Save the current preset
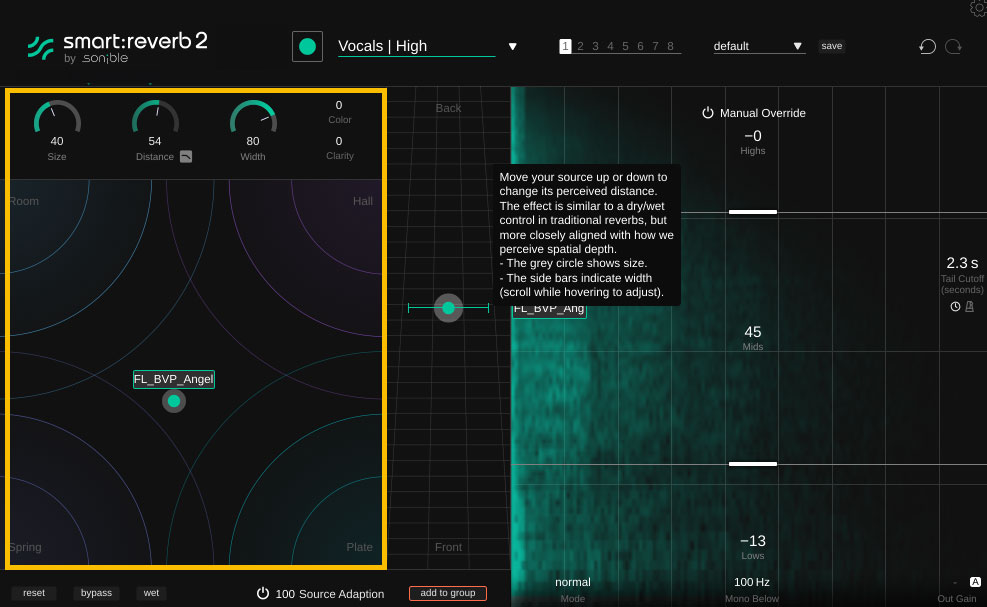This screenshot has width=987, height=607. tap(832, 46)
